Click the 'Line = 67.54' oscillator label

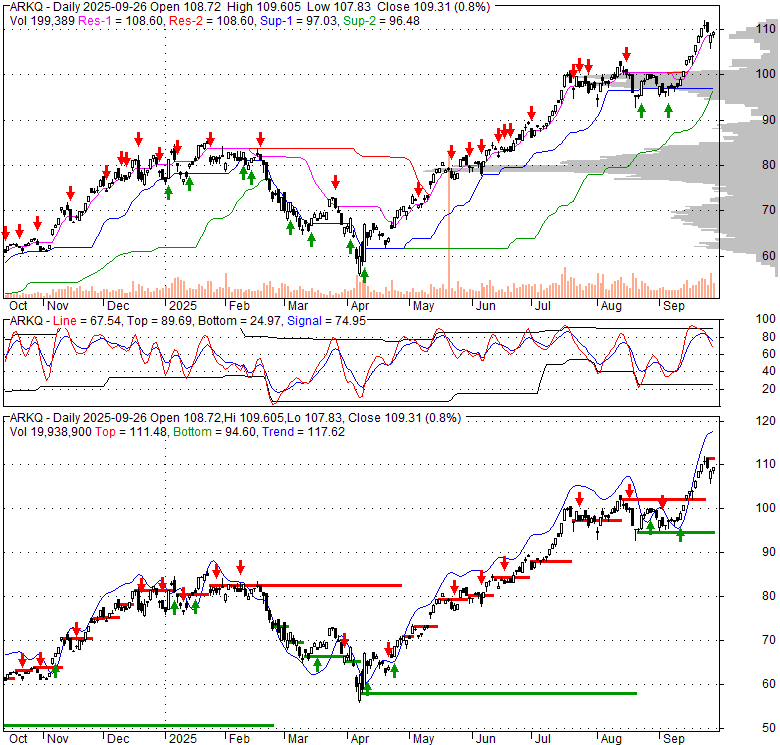[87, 321]
